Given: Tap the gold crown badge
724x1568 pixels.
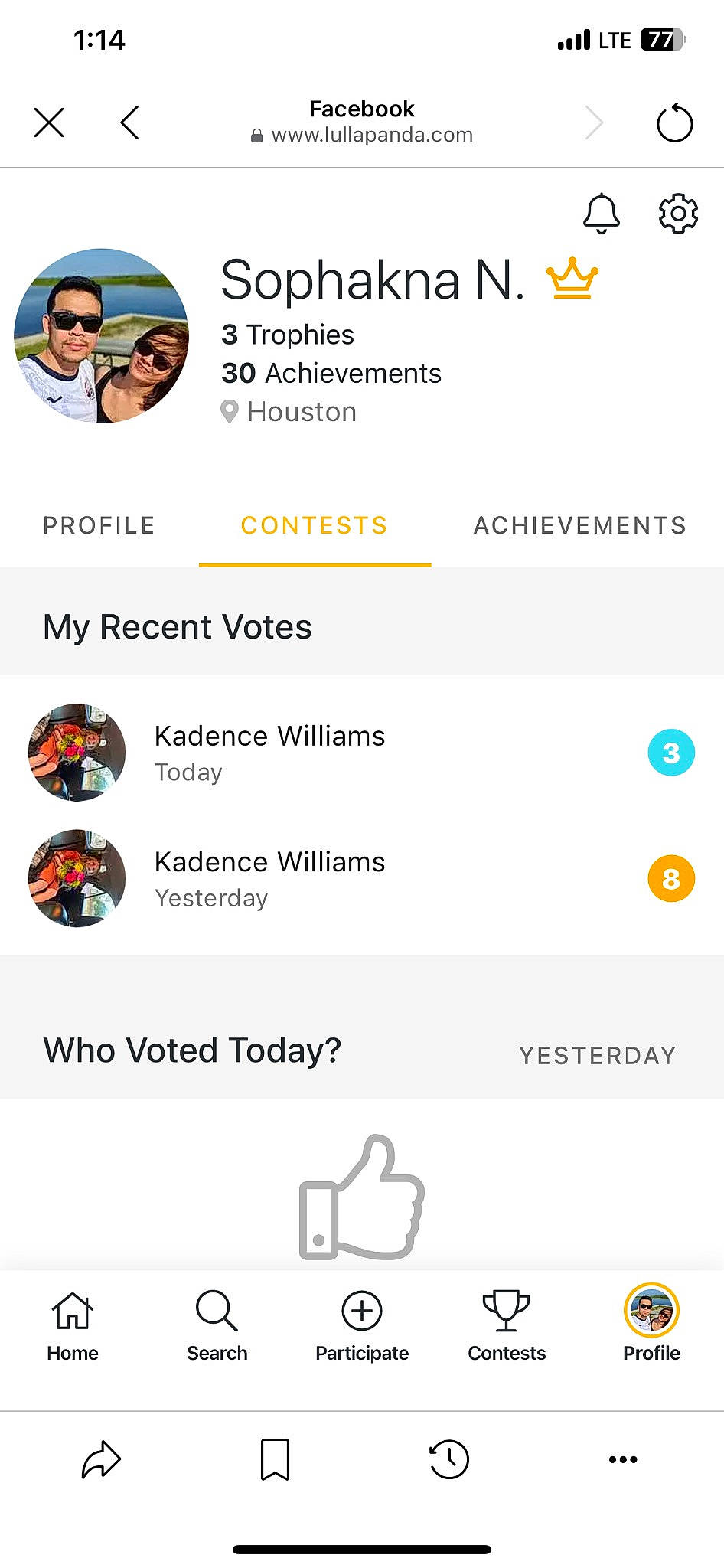Looking at the screenshot, I should [x=572, y=279].
